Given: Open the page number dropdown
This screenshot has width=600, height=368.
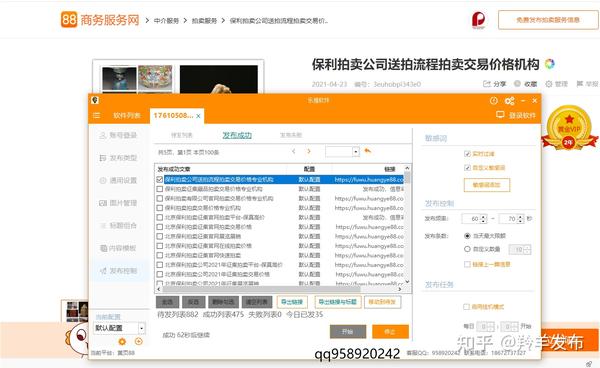Looking at the screenshot, I should tap(356, 151).
